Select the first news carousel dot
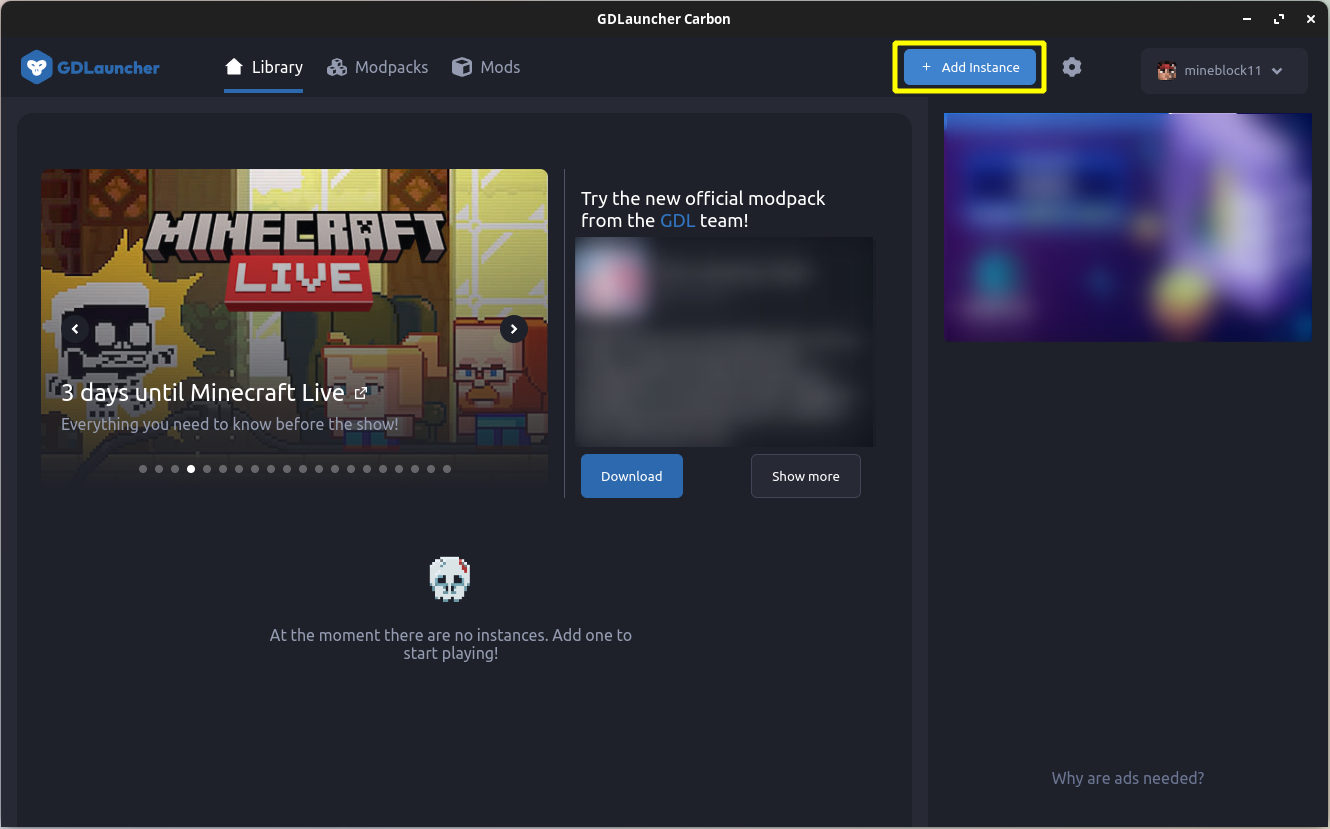Viewport: 1330px width, 829px height. tap(143, 469)
